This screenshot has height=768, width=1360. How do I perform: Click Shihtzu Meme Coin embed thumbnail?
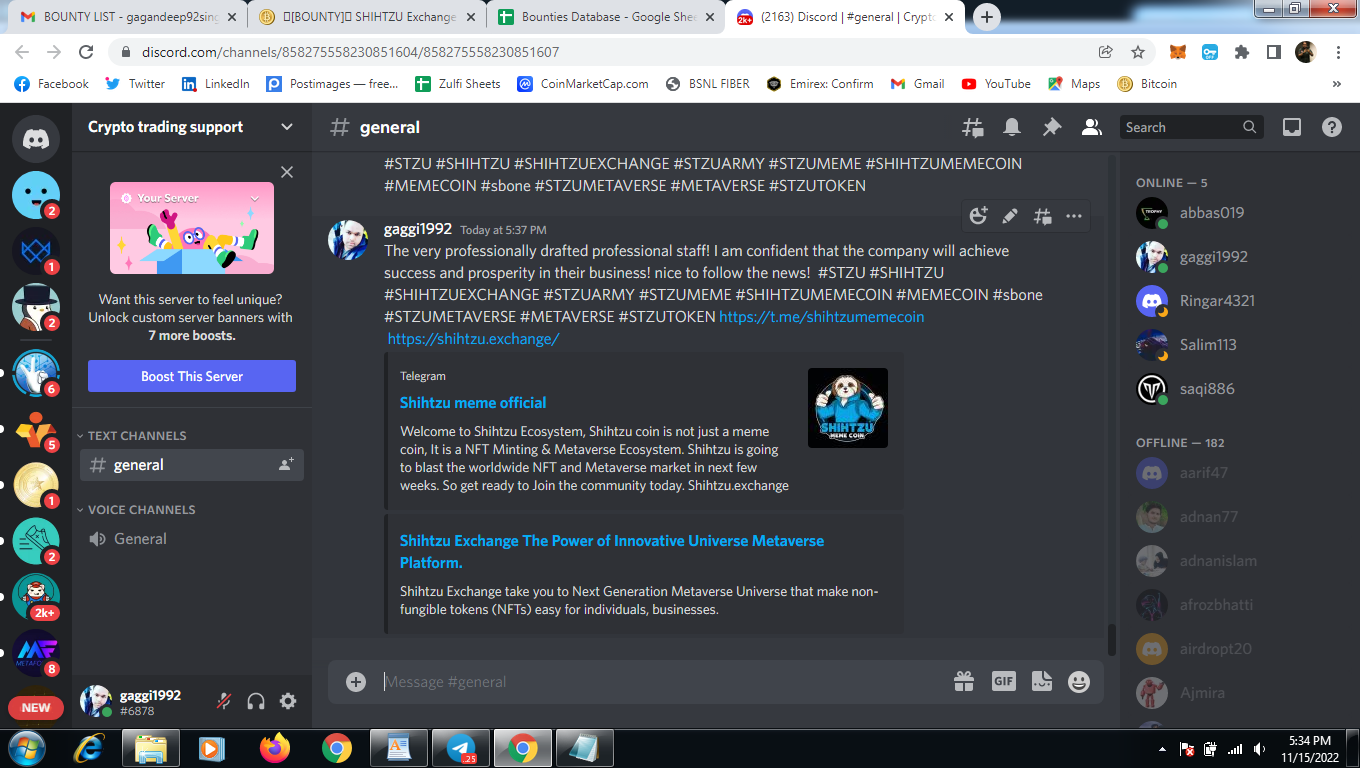(x=848, y=408)
